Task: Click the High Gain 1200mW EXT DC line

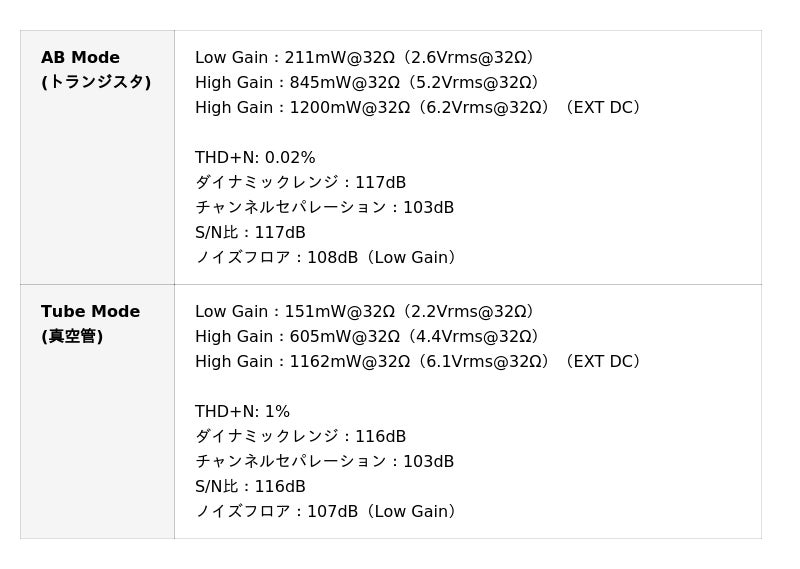Action: click(418, 108)
